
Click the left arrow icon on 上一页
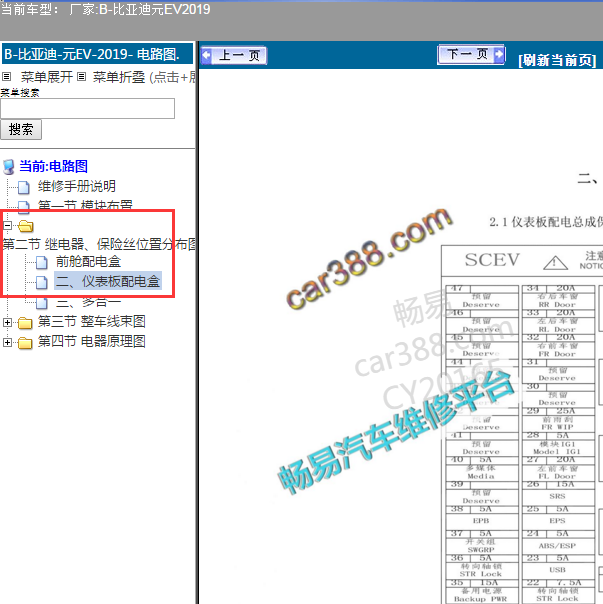pos(207,55)
